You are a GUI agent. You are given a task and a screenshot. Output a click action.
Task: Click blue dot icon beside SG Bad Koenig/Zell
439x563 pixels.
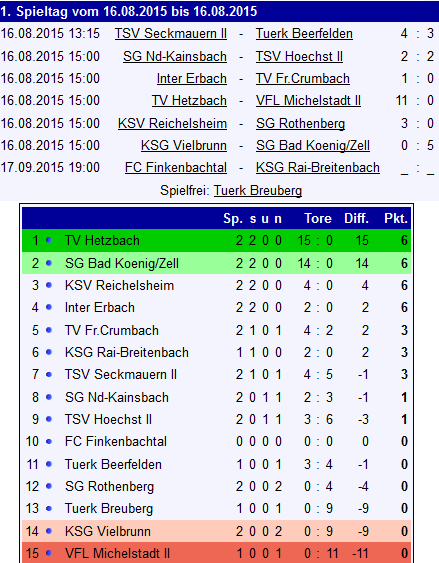point(49,263)
